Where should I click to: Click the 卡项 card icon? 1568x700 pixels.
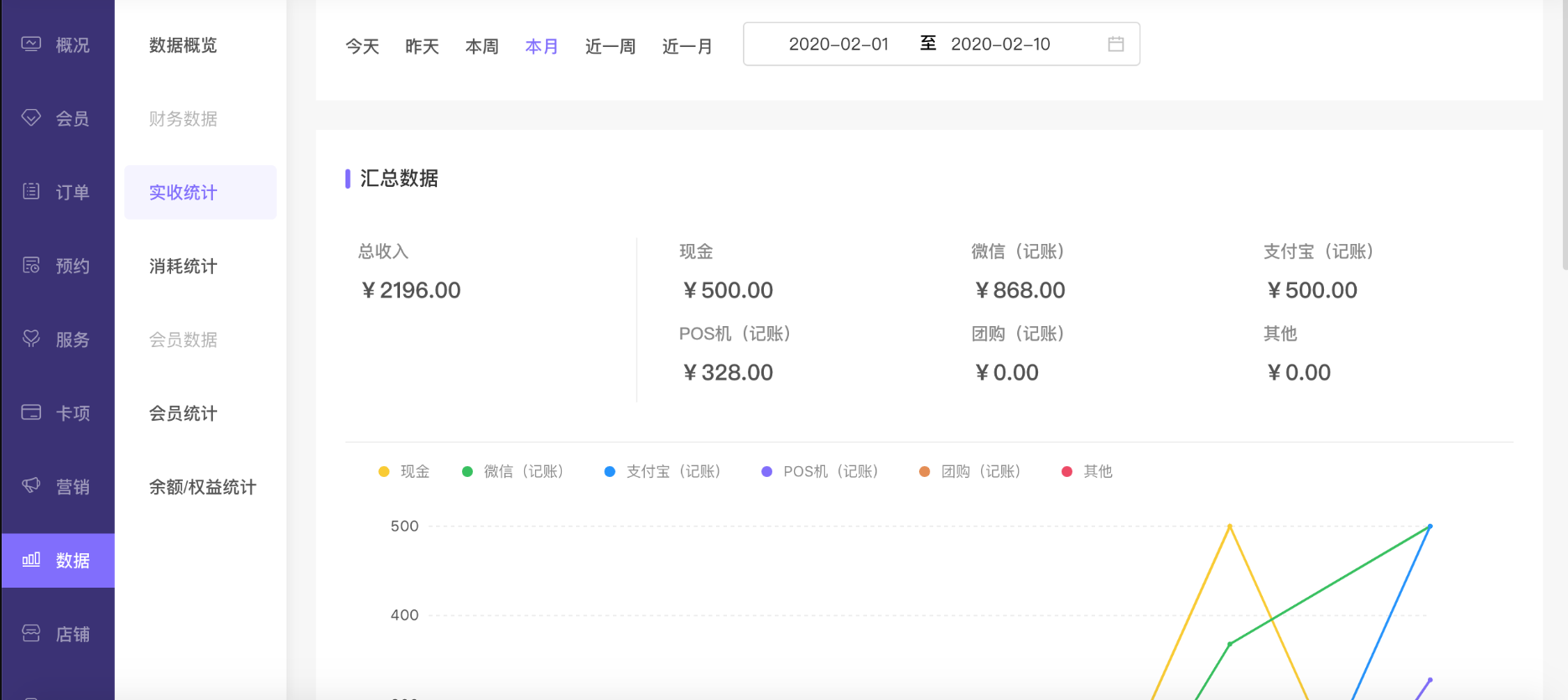[x=31, y=412]
